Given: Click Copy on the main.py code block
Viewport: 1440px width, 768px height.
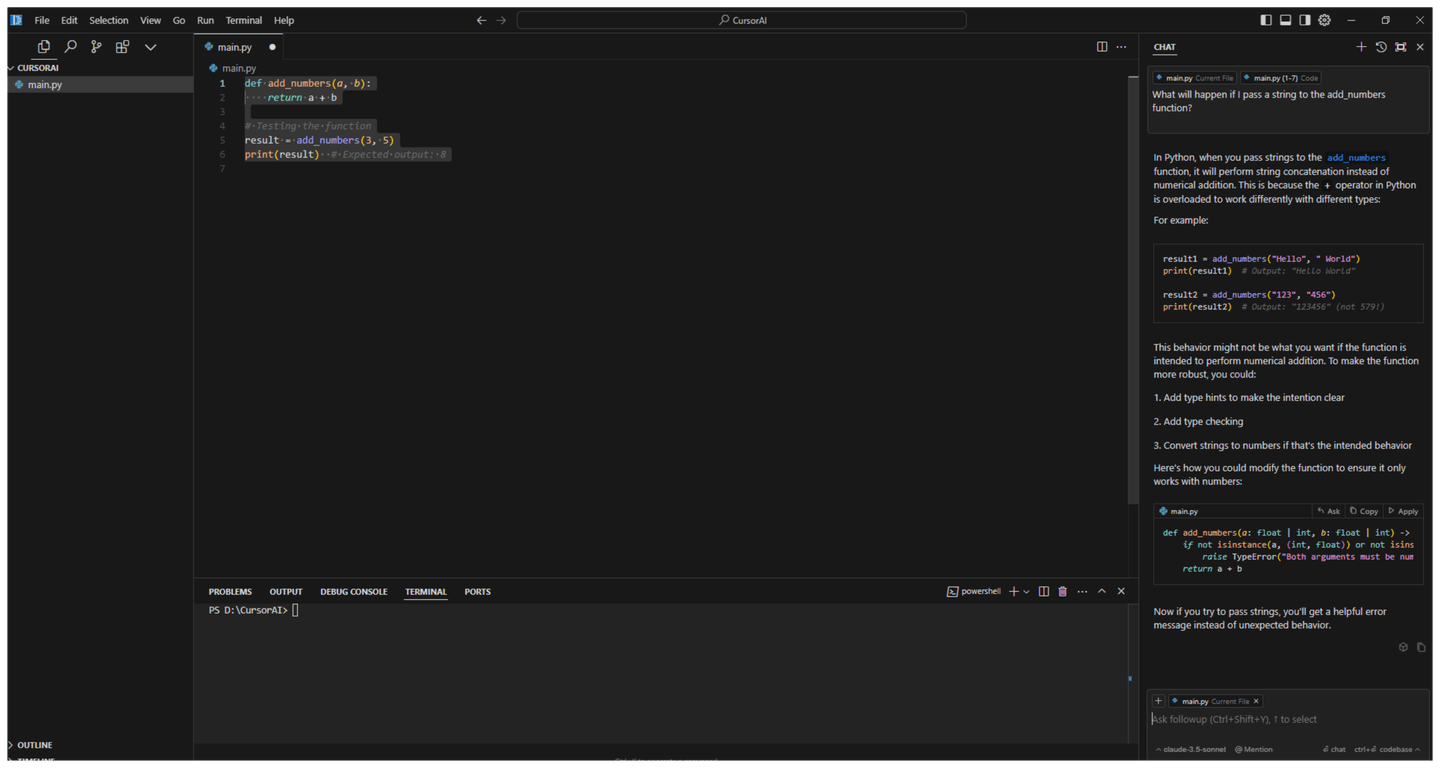Looking at the screenshot, I should coord(1364,511).
